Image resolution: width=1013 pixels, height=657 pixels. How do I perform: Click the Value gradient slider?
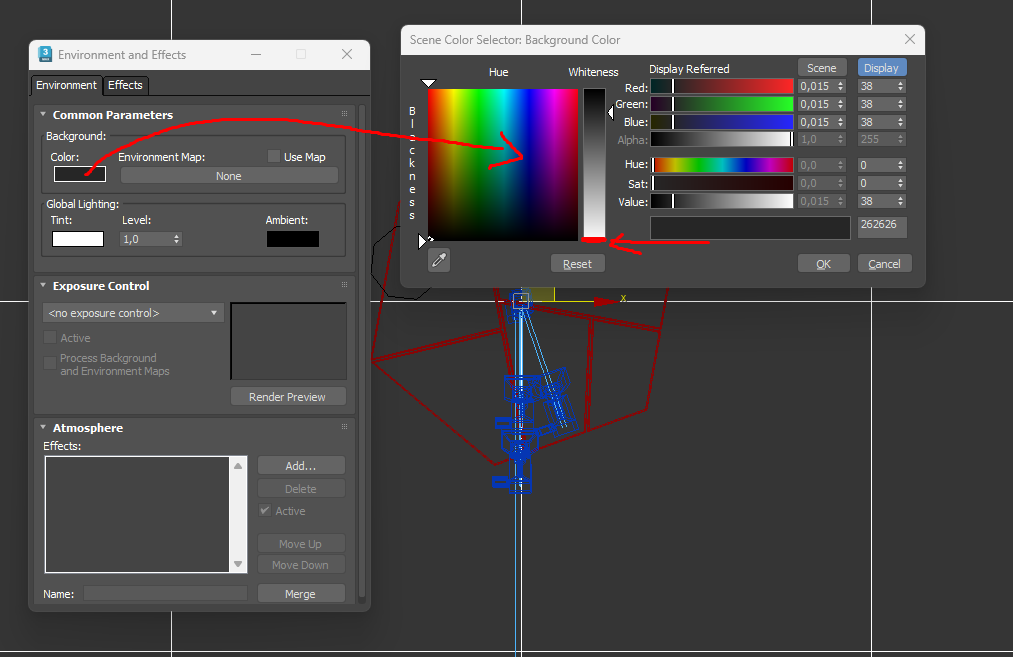[x=722, y=202]
